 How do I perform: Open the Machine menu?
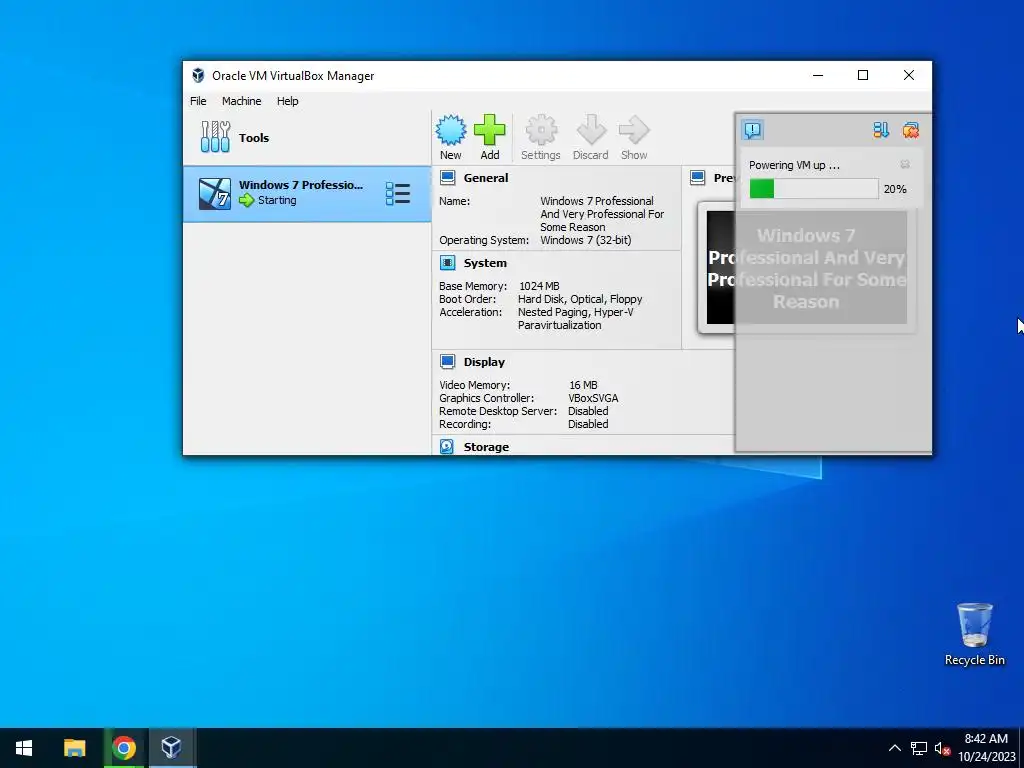[x=242, y=101]
